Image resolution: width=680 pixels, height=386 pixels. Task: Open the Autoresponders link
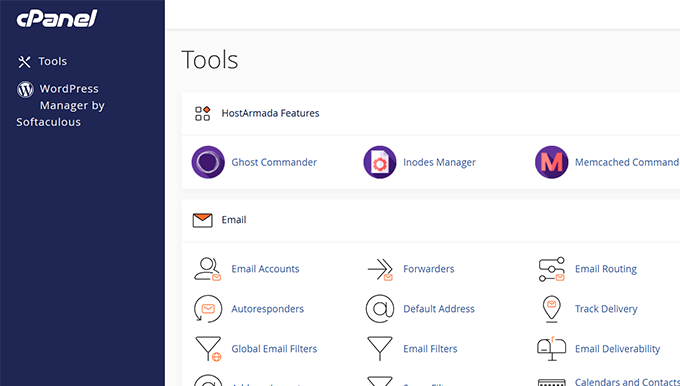(x=268, y=309)
